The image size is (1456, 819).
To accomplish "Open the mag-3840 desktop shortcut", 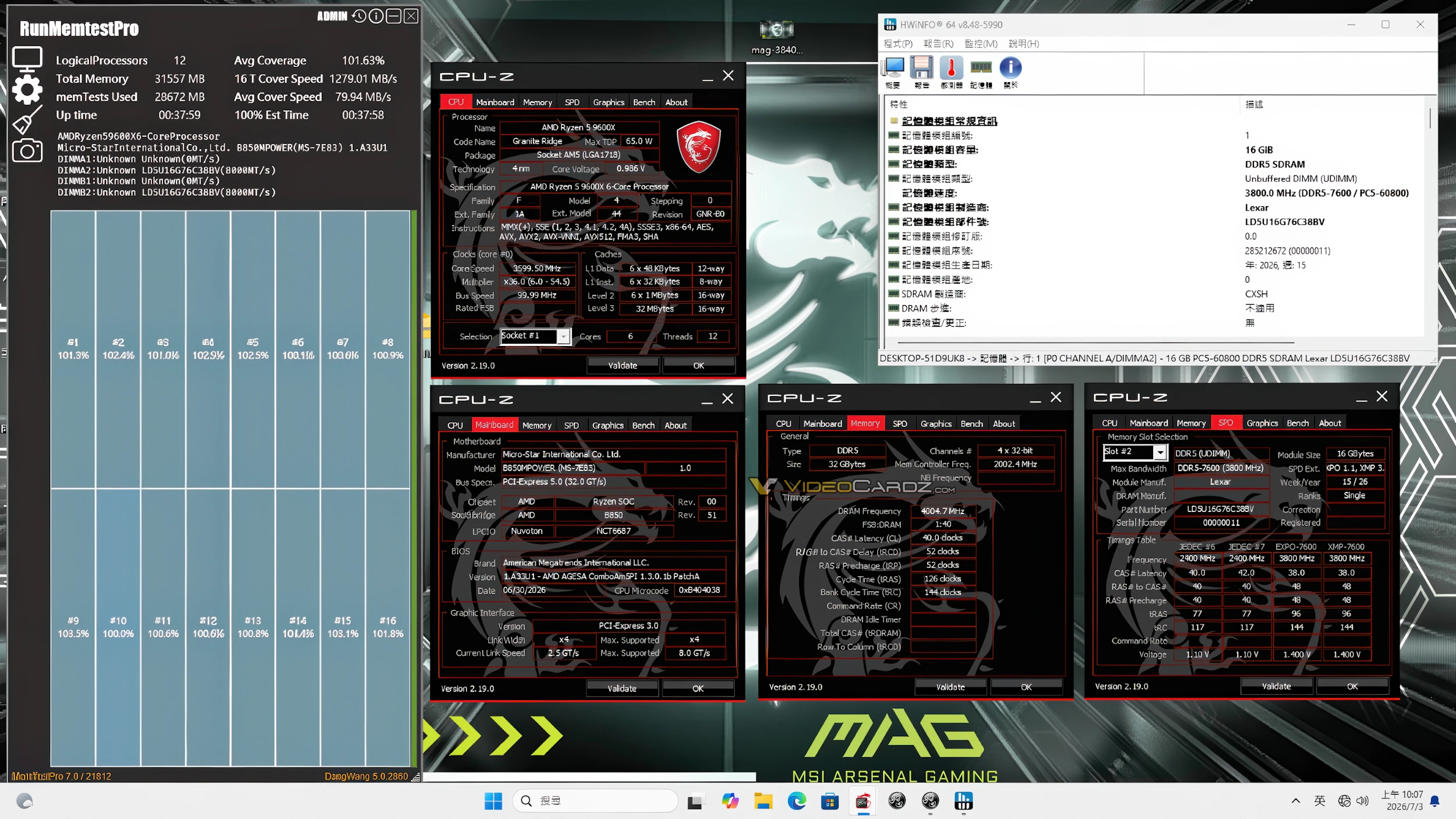I will [777, 38].
